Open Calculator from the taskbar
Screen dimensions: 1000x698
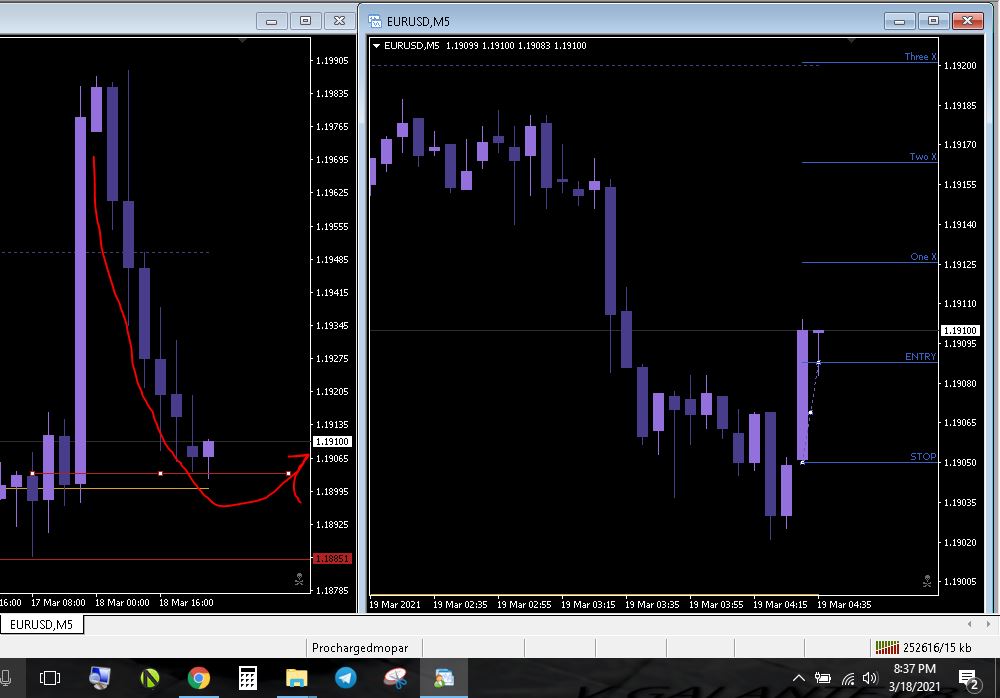pos(247,678)
